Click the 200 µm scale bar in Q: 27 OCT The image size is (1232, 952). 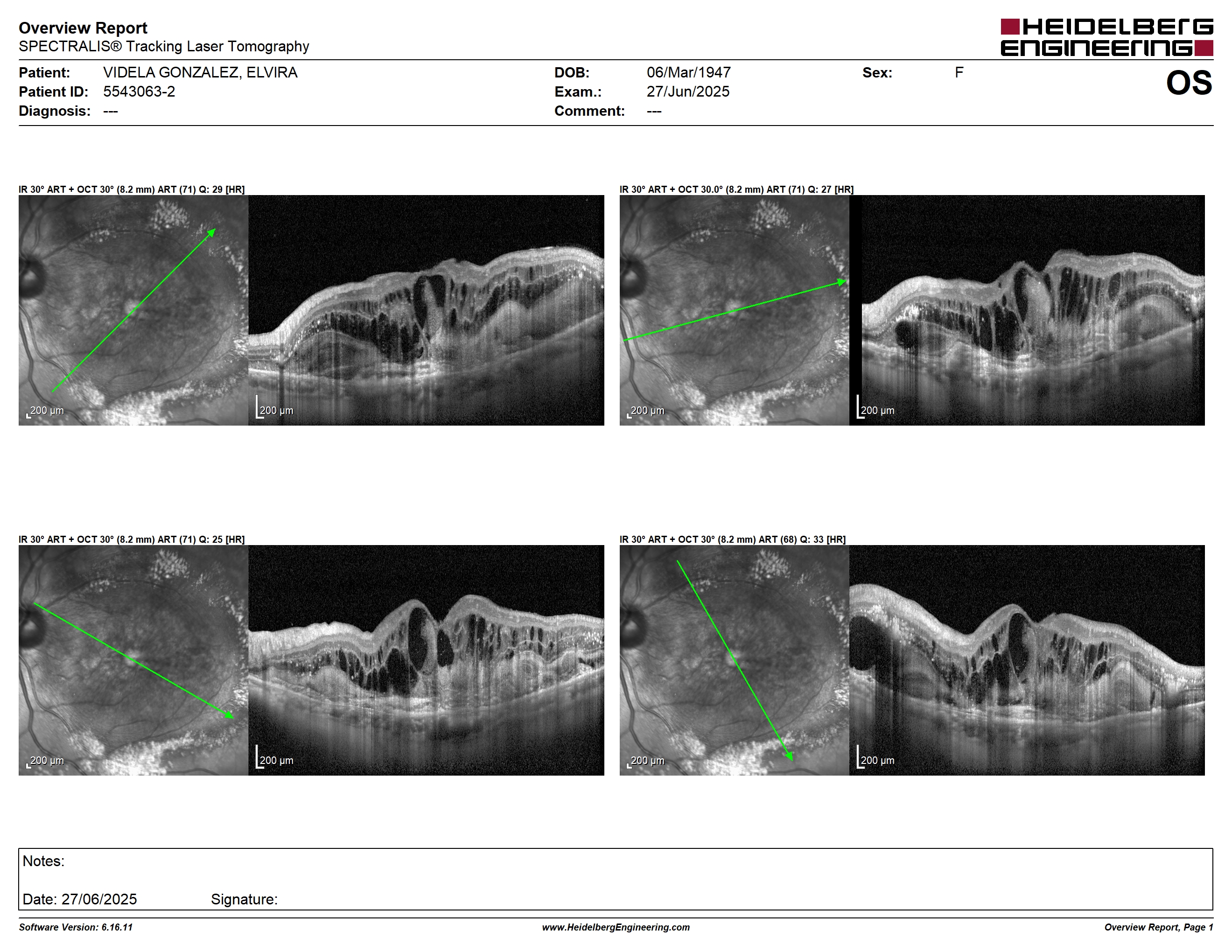(875, 407)
